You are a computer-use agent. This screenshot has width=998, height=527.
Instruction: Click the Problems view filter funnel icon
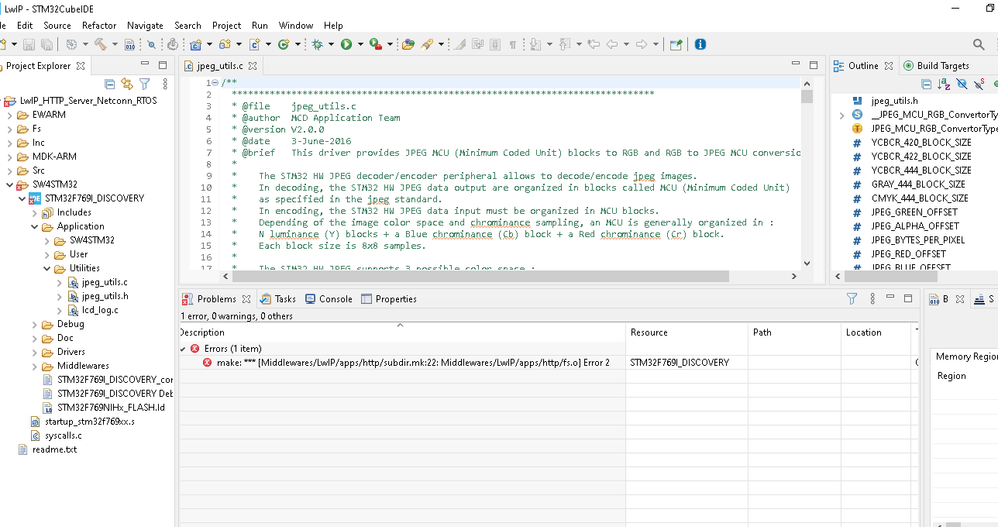pyautogui.click(x=852, y=299)
